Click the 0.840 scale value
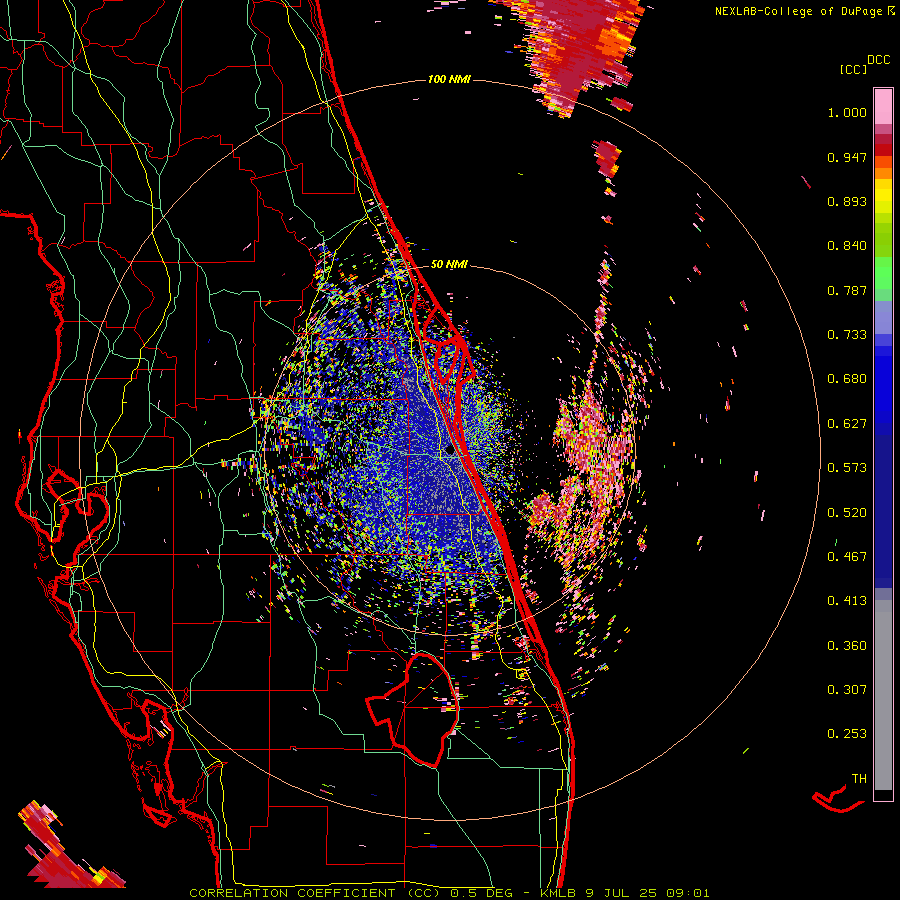The height and width of the screenshot is (900, 900). pos(847,246)
